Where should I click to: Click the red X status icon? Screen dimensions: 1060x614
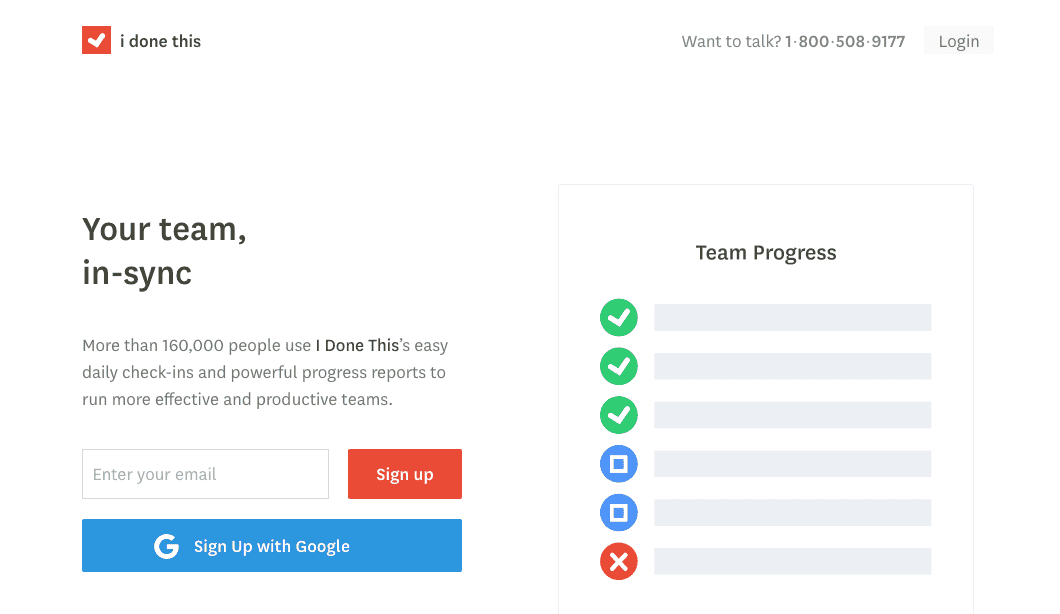point(619,562)
